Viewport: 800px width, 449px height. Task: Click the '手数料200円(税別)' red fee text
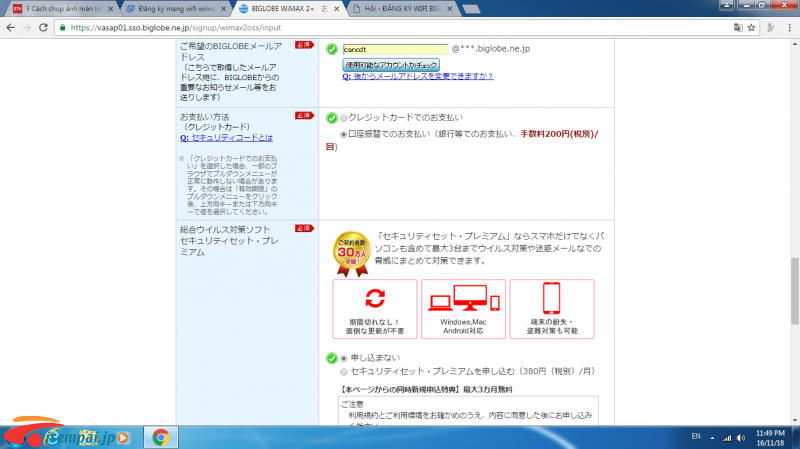point(557,134)
